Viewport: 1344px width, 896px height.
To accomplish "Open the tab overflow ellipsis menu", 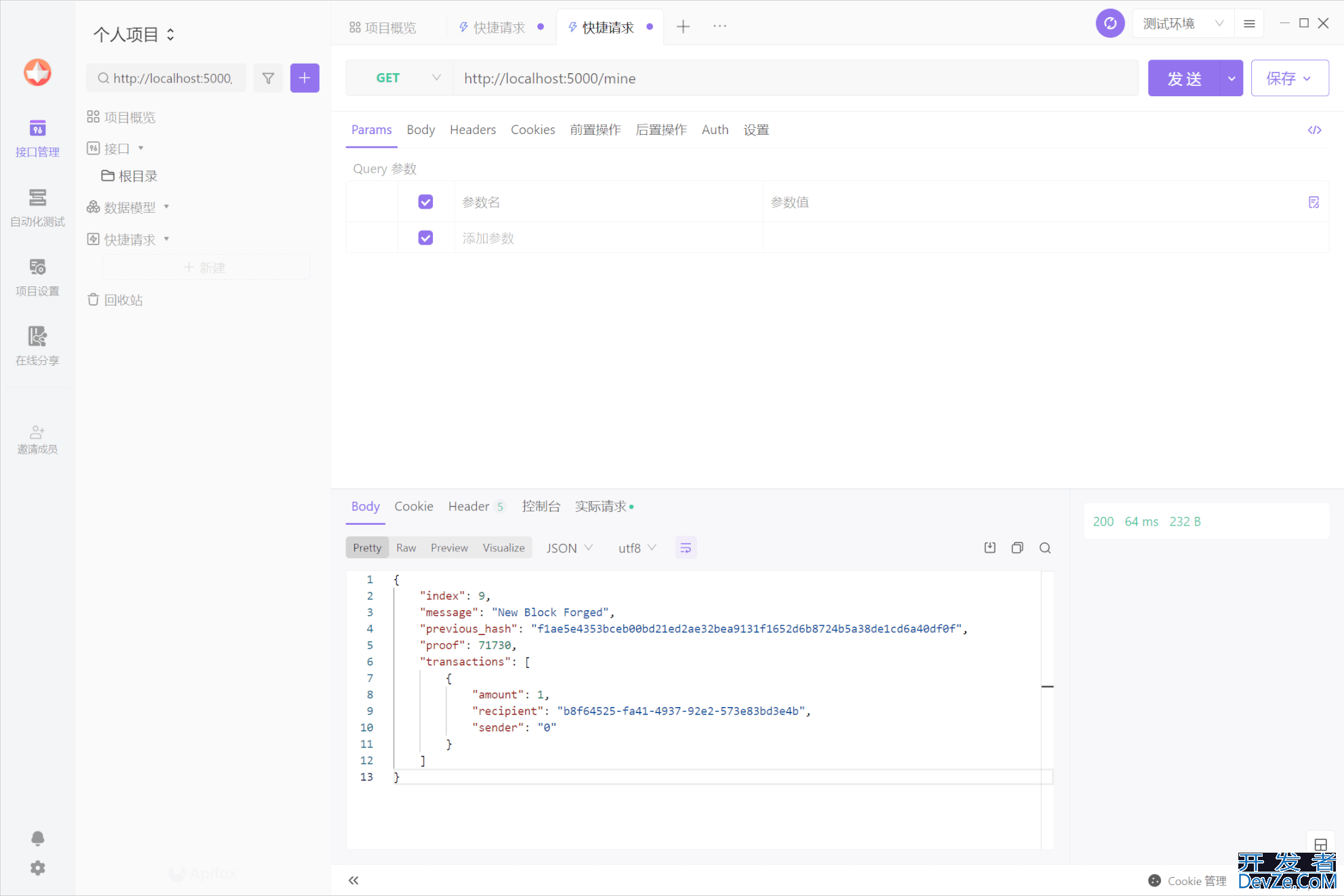I will point(719,26).
